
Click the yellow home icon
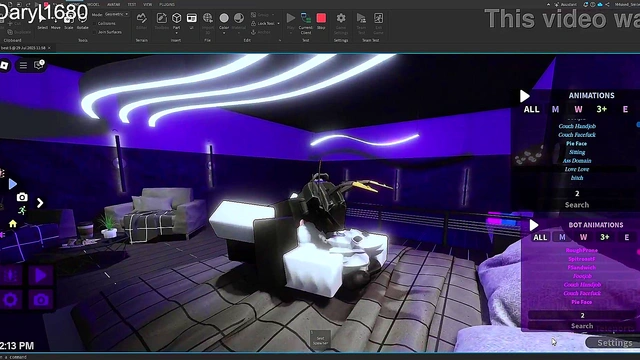13,224
